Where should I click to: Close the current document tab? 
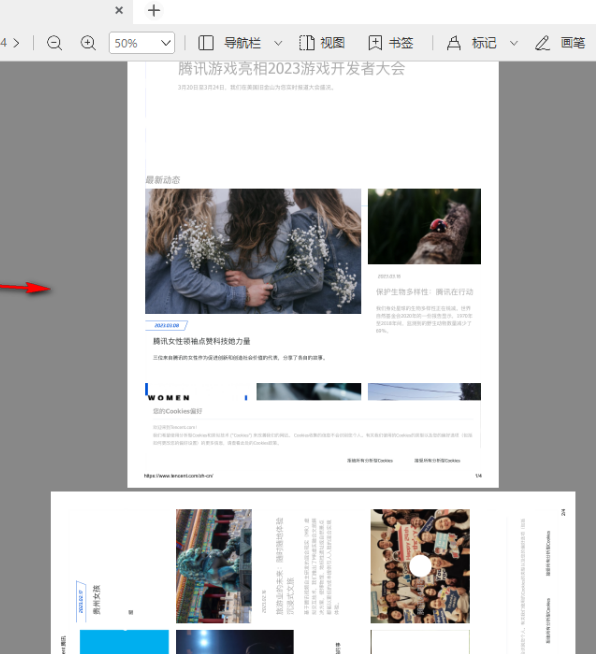click(x=119, y=10)
